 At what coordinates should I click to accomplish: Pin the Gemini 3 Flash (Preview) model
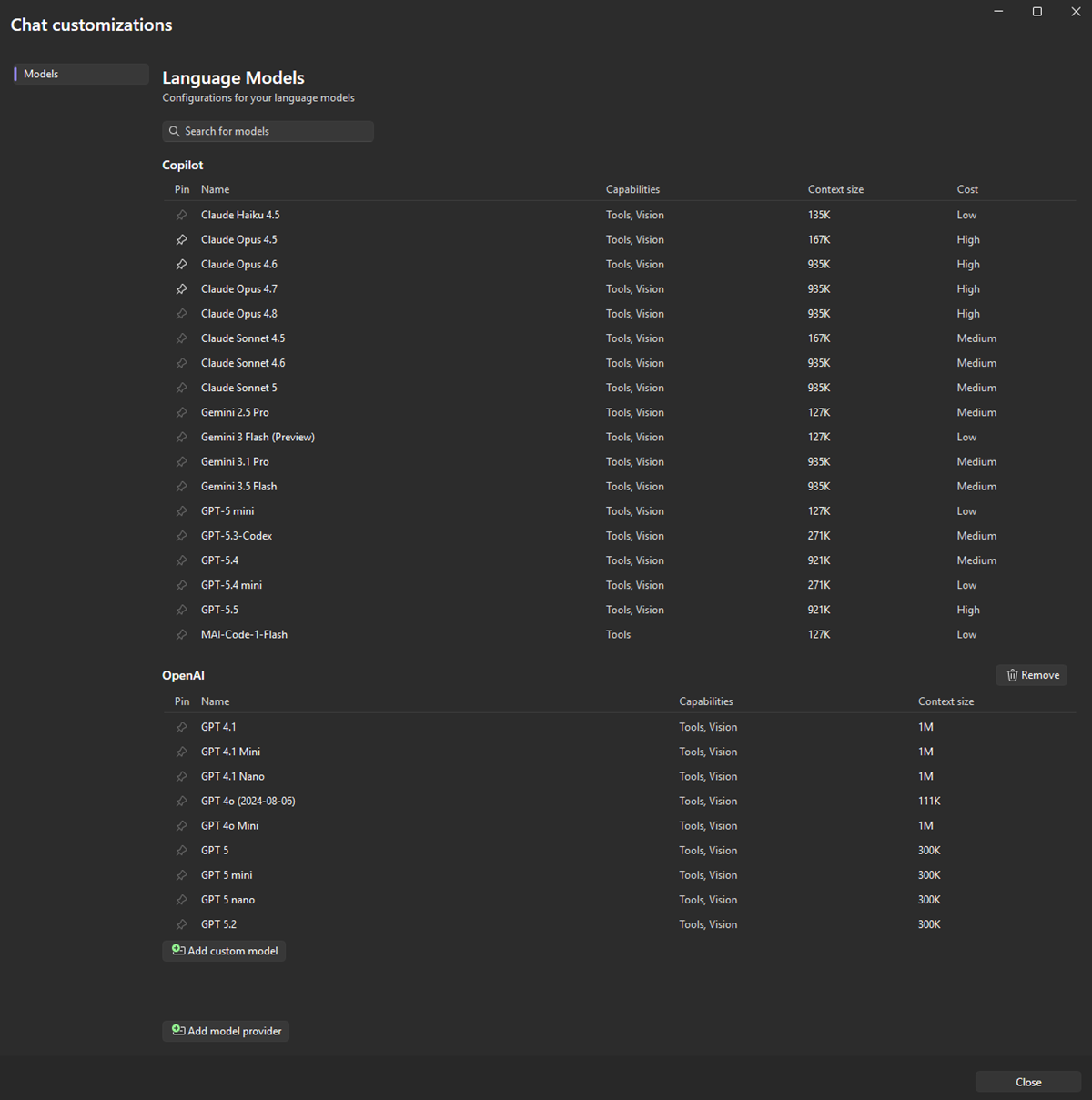click(x=181, y=437)
